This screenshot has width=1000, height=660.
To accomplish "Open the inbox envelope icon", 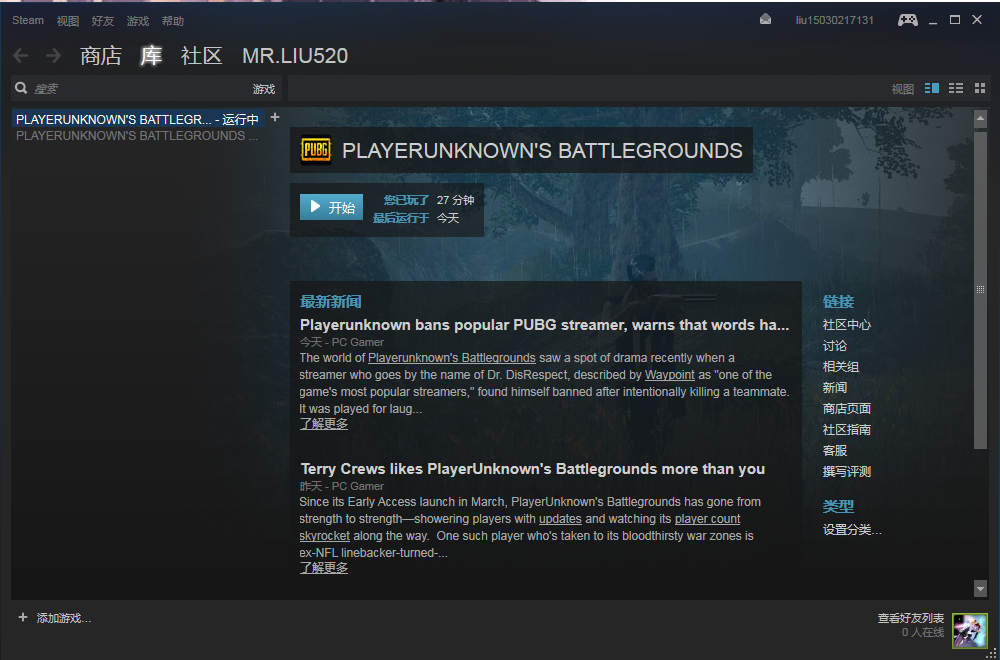I will tap(765, 20).
